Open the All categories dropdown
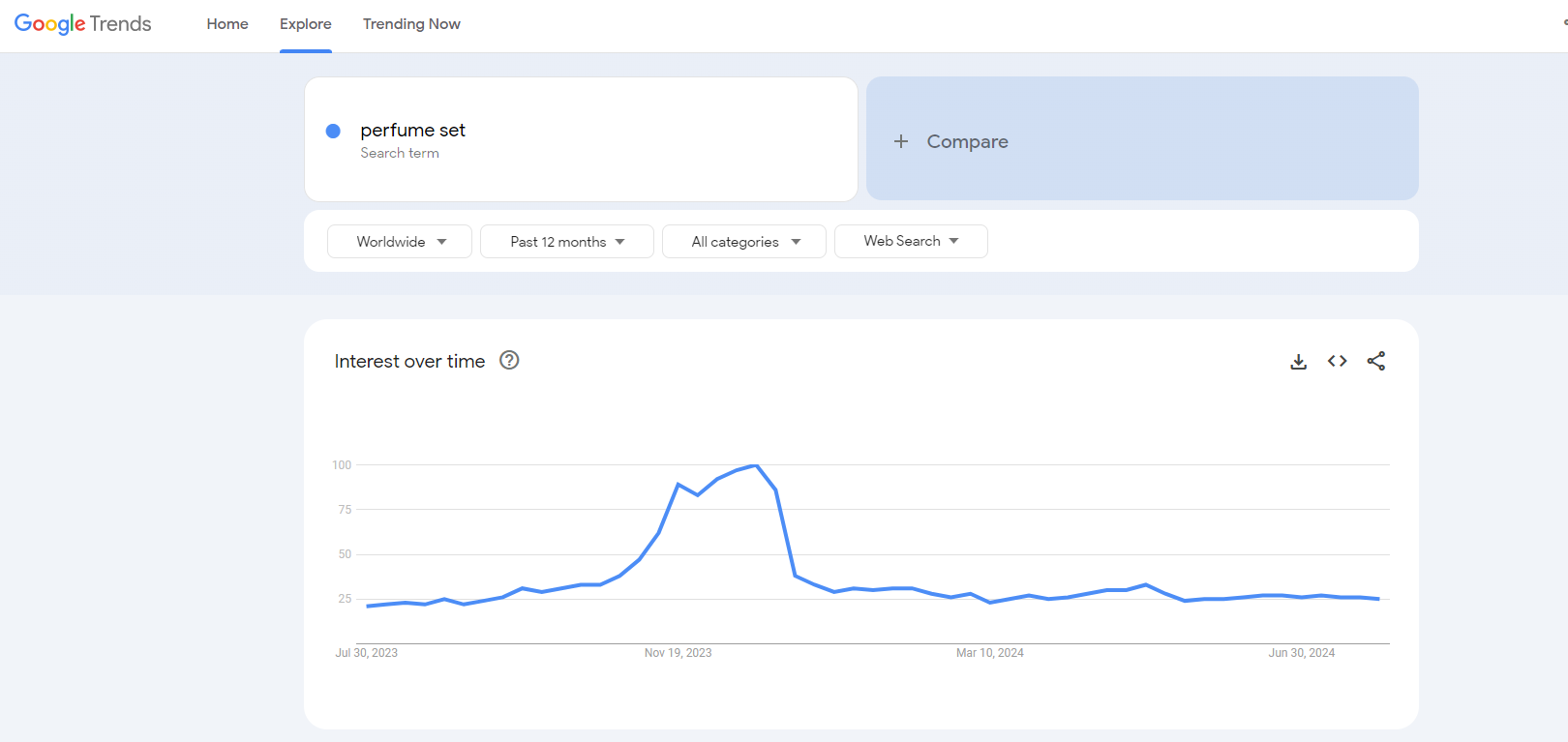The image size is (1568, 742). (x=744, y=242)
